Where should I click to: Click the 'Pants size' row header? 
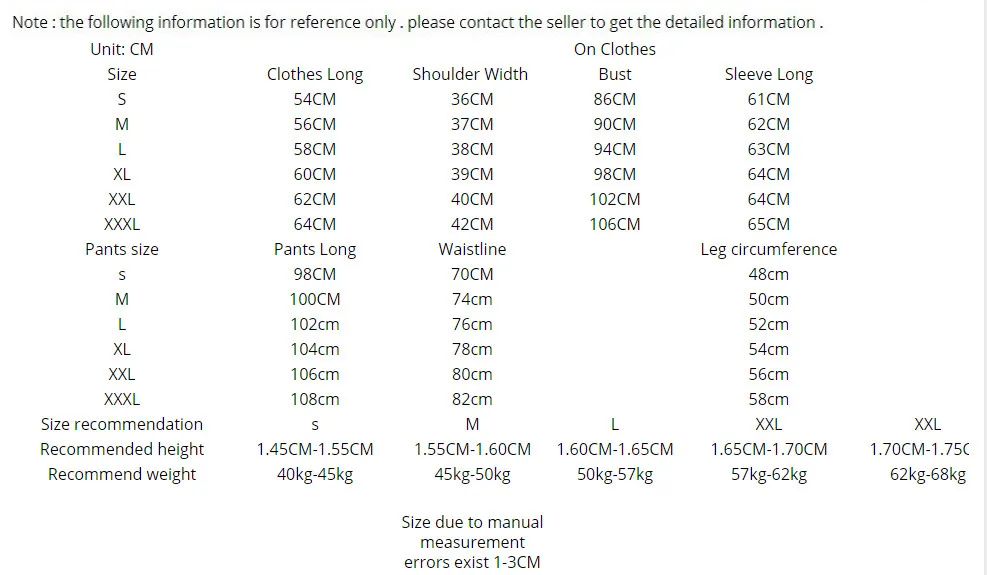[x=122, y=249]
